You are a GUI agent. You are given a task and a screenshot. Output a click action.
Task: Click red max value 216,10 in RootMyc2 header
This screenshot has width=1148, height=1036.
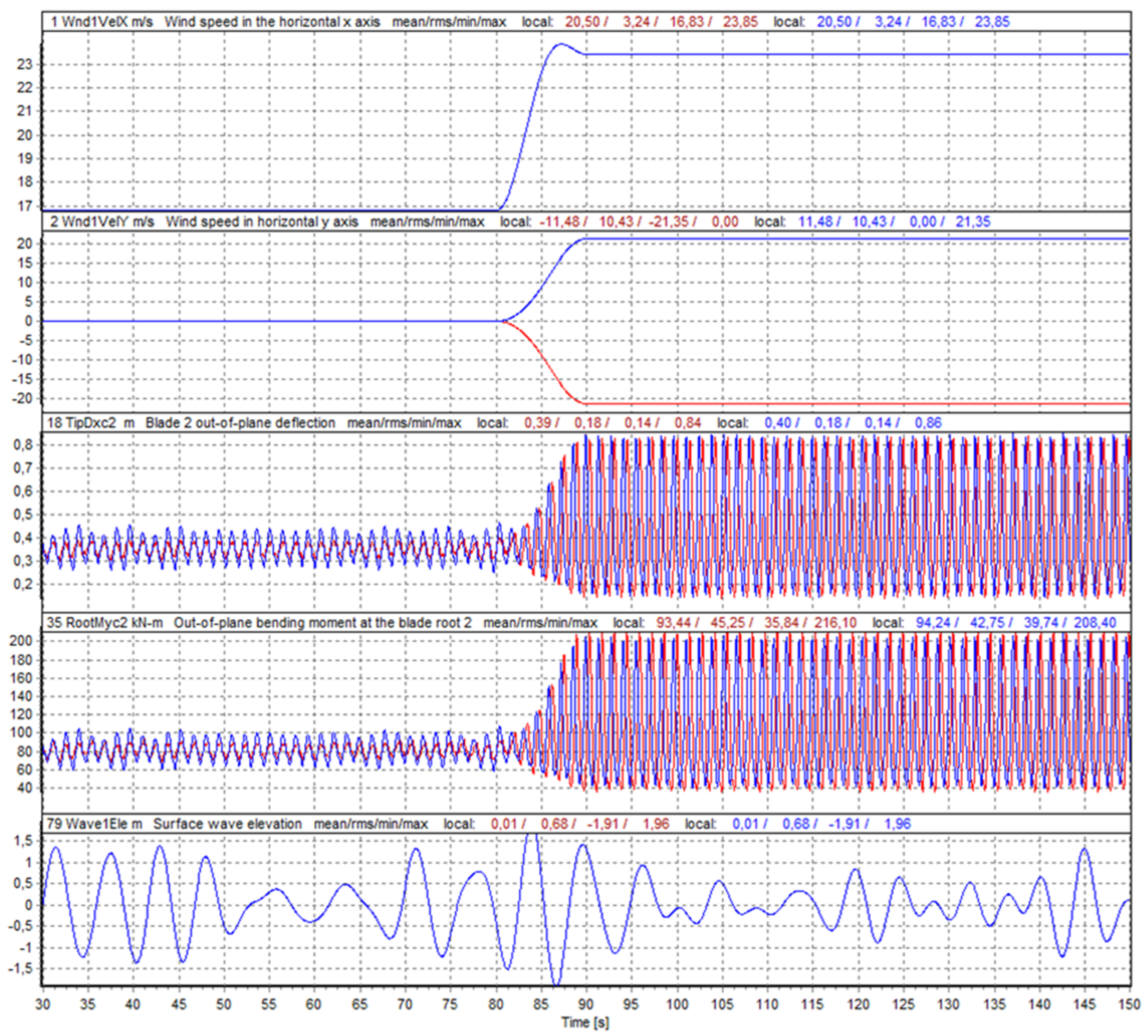(835, 623)
